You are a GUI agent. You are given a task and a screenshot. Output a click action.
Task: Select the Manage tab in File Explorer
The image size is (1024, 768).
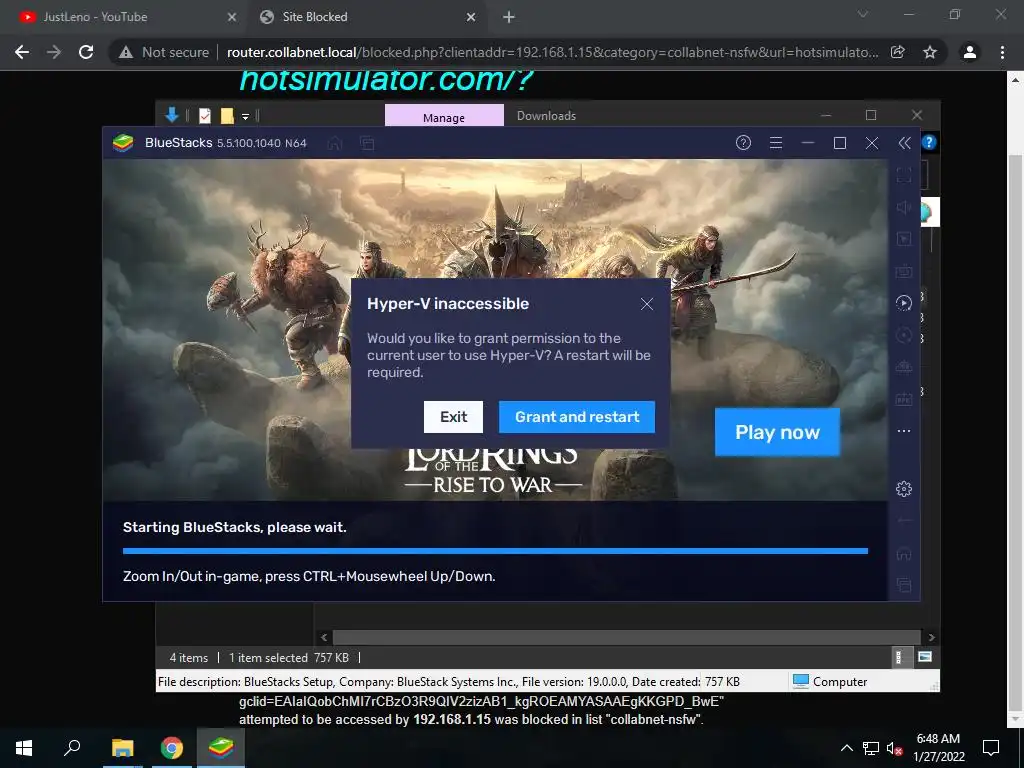point(443,116)
